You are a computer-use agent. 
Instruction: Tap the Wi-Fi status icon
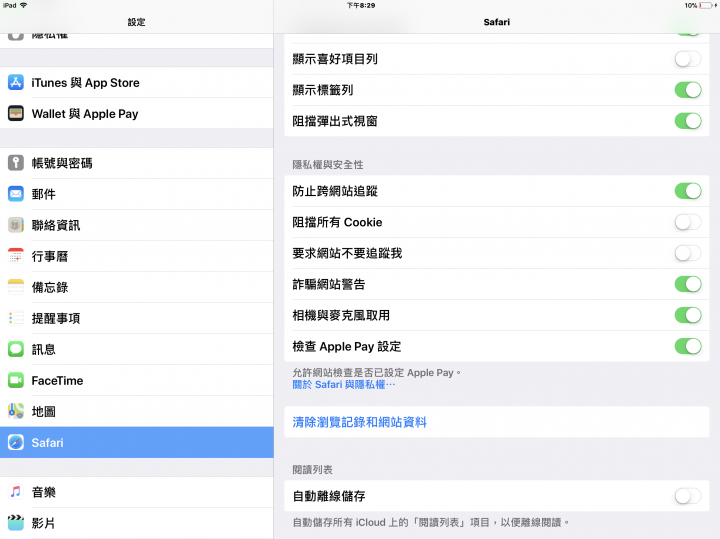(x=23, y=5)
